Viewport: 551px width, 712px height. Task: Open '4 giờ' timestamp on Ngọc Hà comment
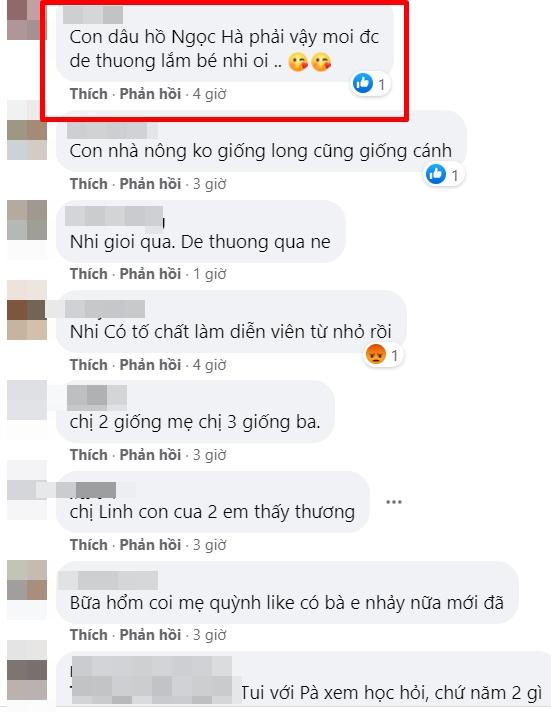click(x=209, y=94)
